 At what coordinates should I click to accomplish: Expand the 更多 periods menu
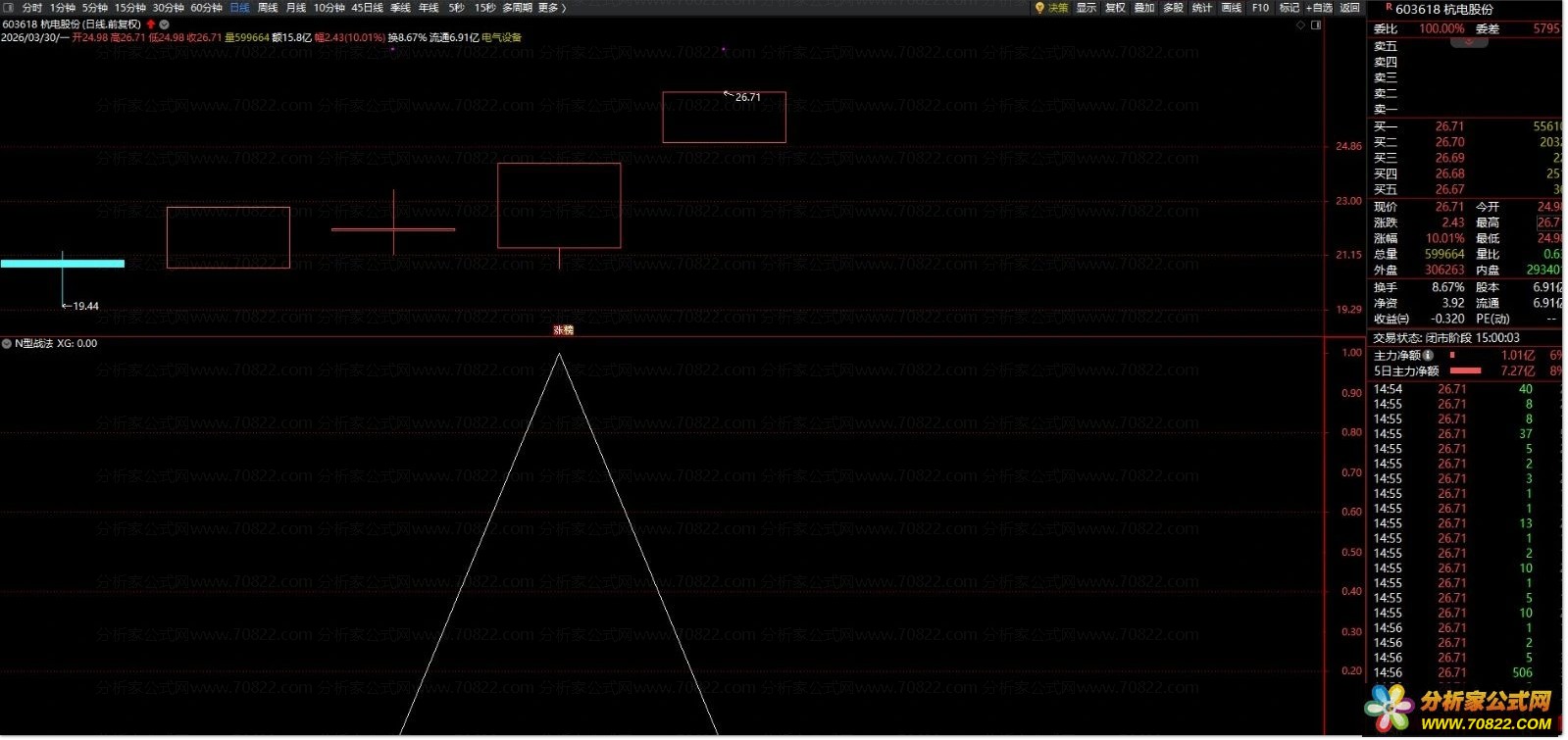tap(552, 8)
